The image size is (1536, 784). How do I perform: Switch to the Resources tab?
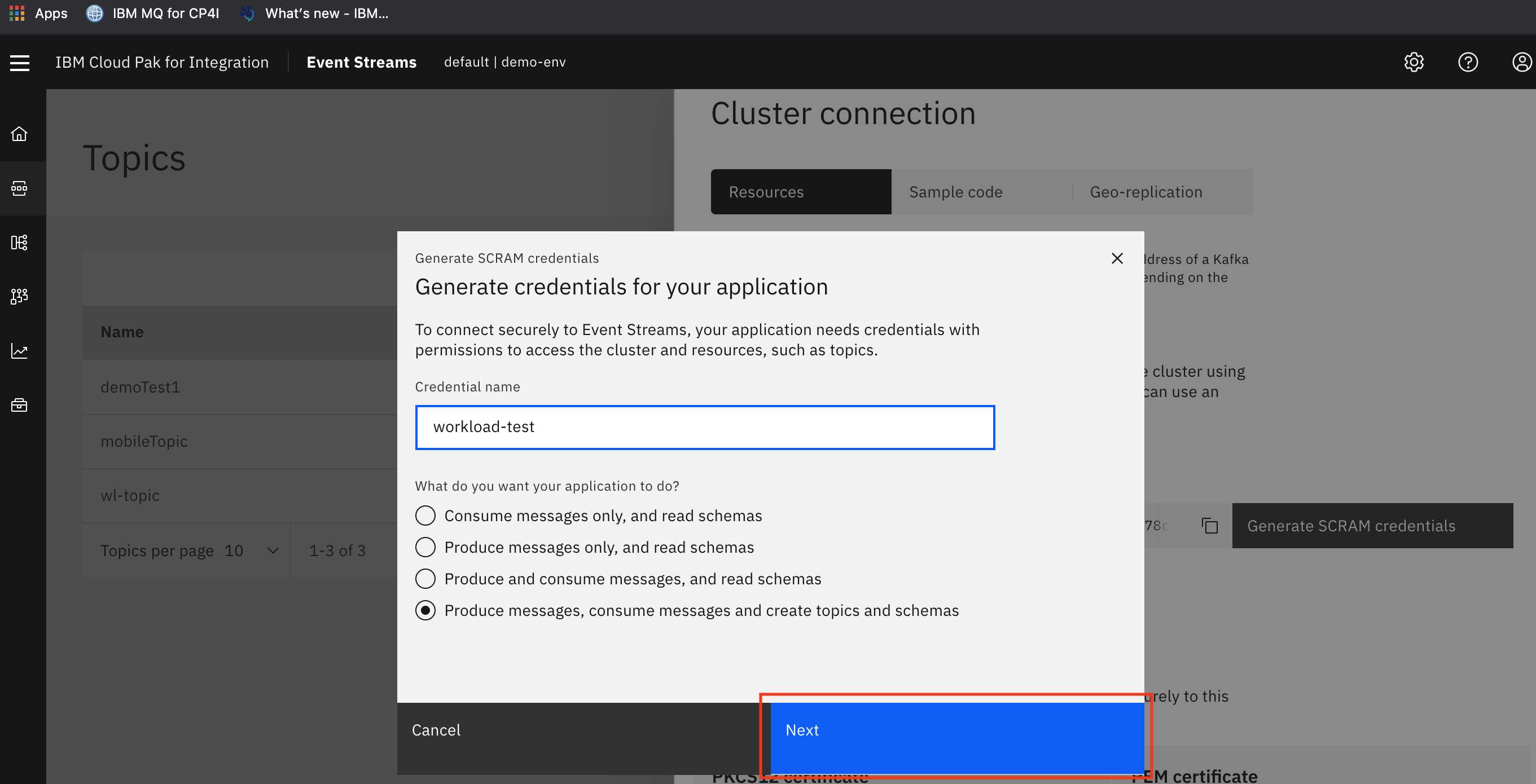pos(801,192)
